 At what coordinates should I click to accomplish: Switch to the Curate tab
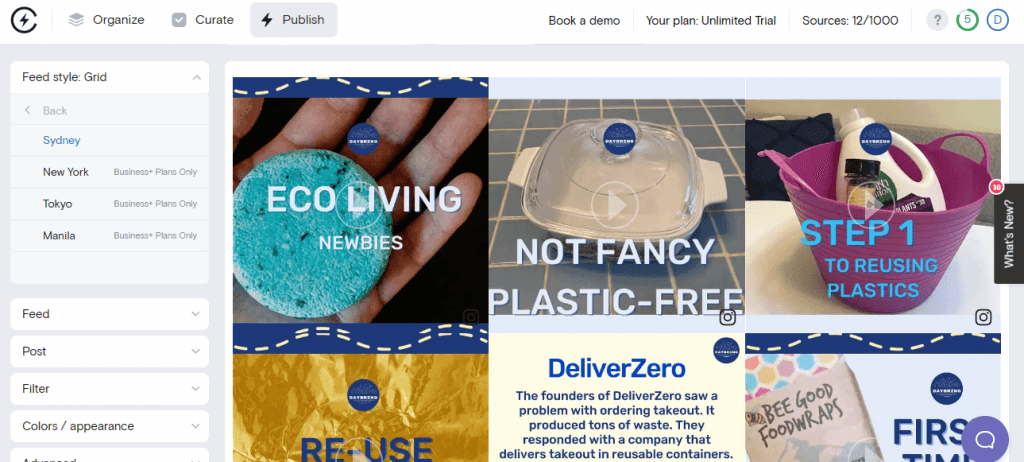202,20
